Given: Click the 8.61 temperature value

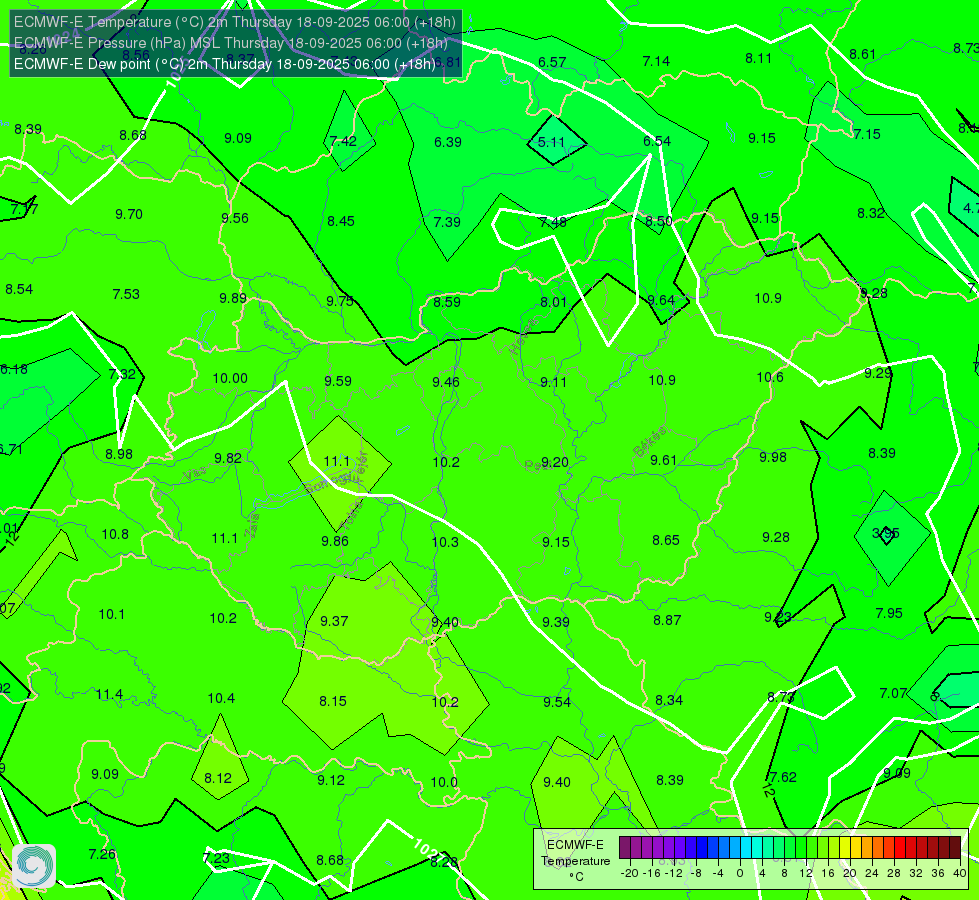Looking at the screenshot, I should [862, 54].
